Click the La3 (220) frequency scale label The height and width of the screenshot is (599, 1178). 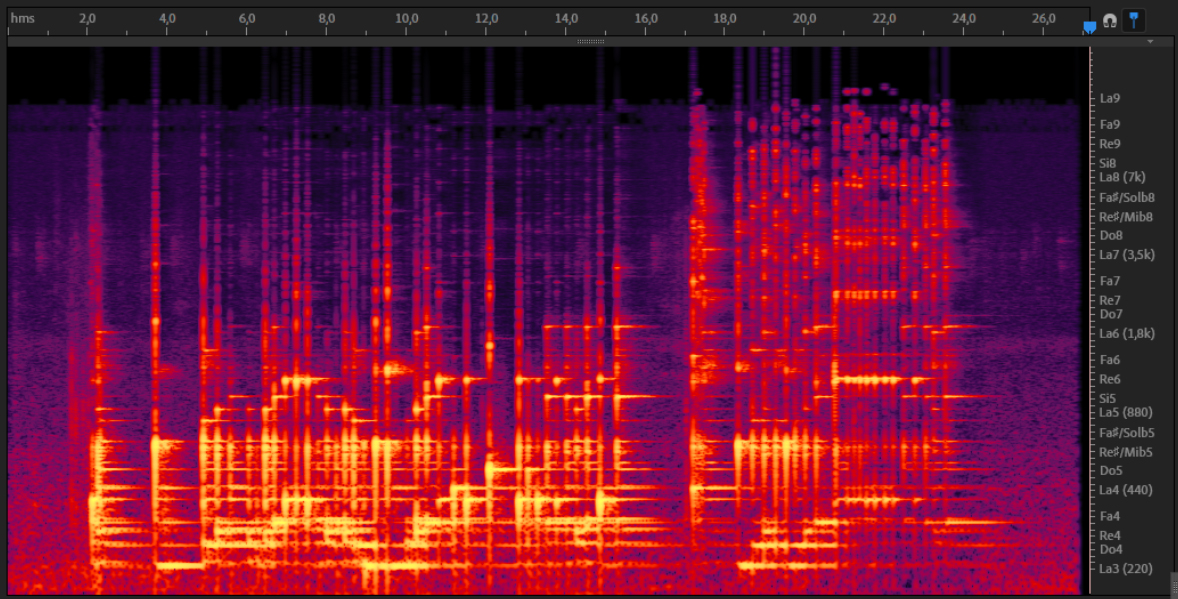1126,569
